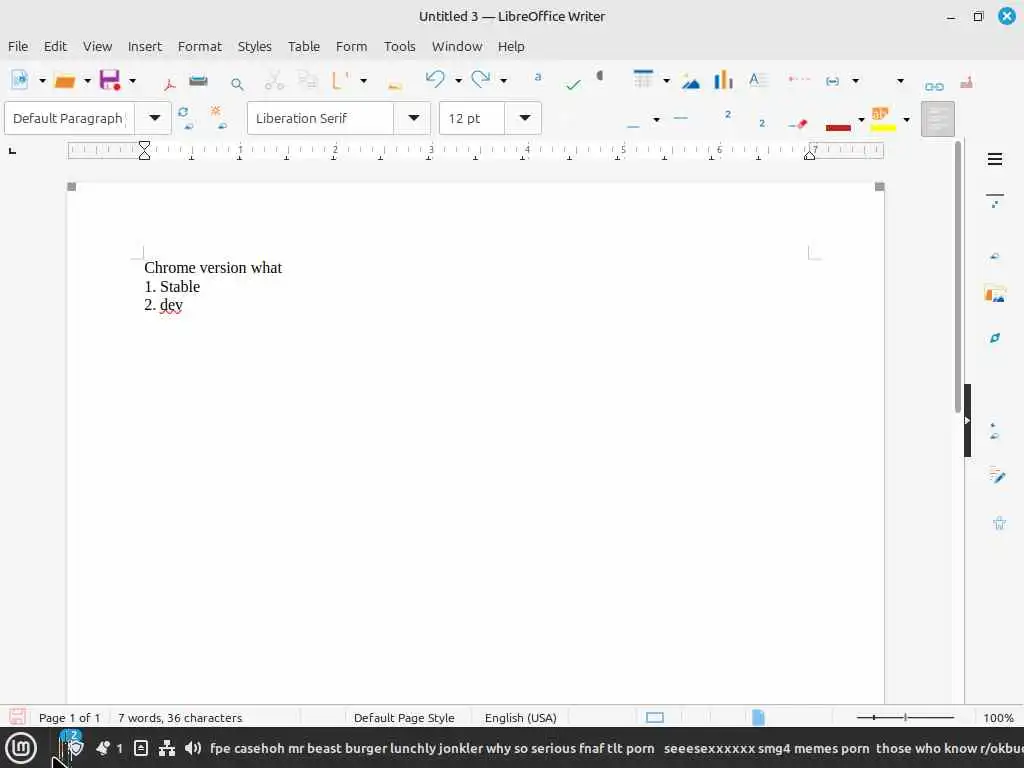The height and width of the screenshot is (768, 1024).
Task: Apply the red font color swatch
Action: click(838, 127)
